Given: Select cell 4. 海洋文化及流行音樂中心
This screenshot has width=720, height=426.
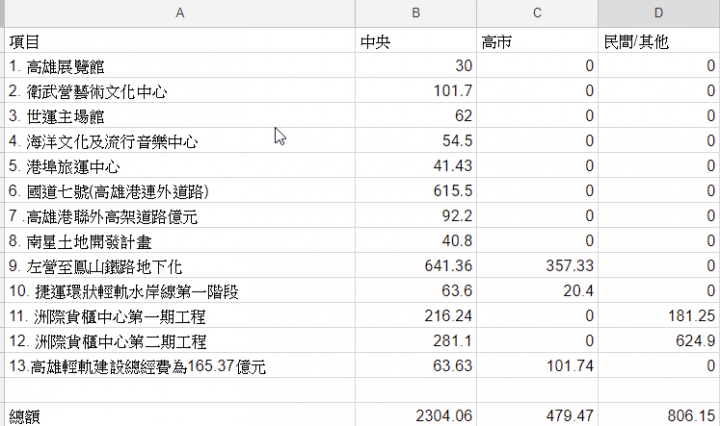Looking at the screenshot, I should (x=180, y=141).
